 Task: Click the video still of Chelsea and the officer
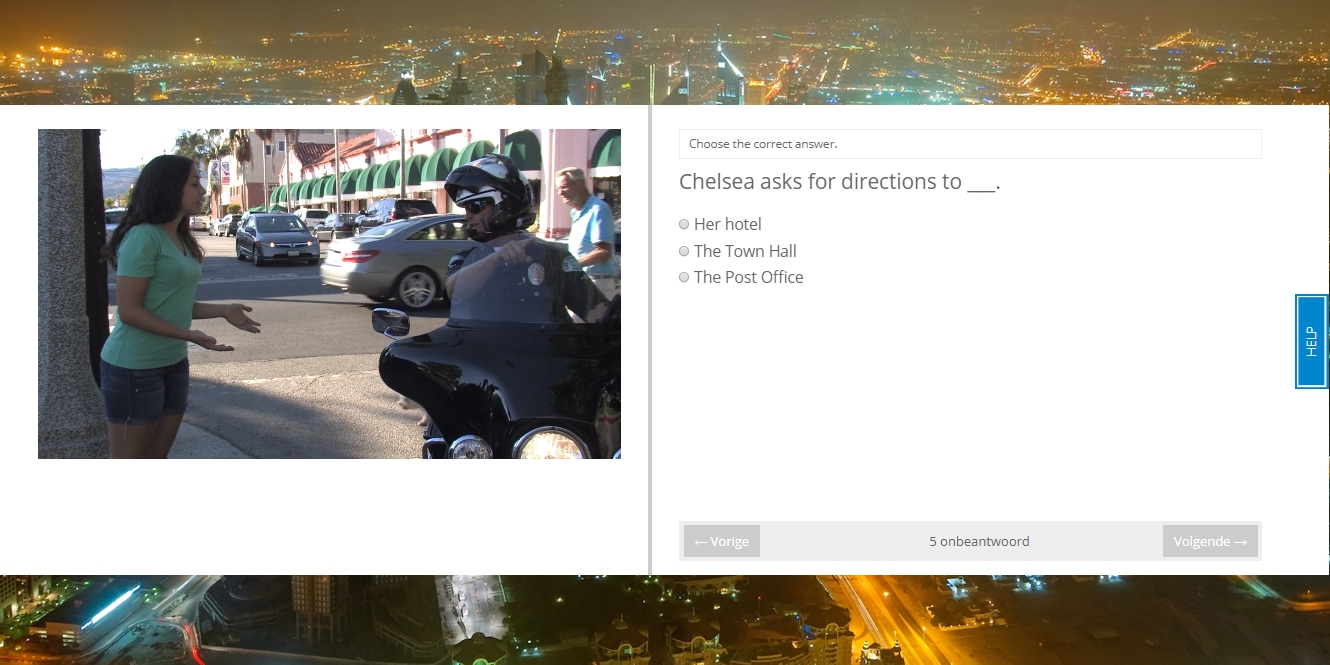(329, 294)
